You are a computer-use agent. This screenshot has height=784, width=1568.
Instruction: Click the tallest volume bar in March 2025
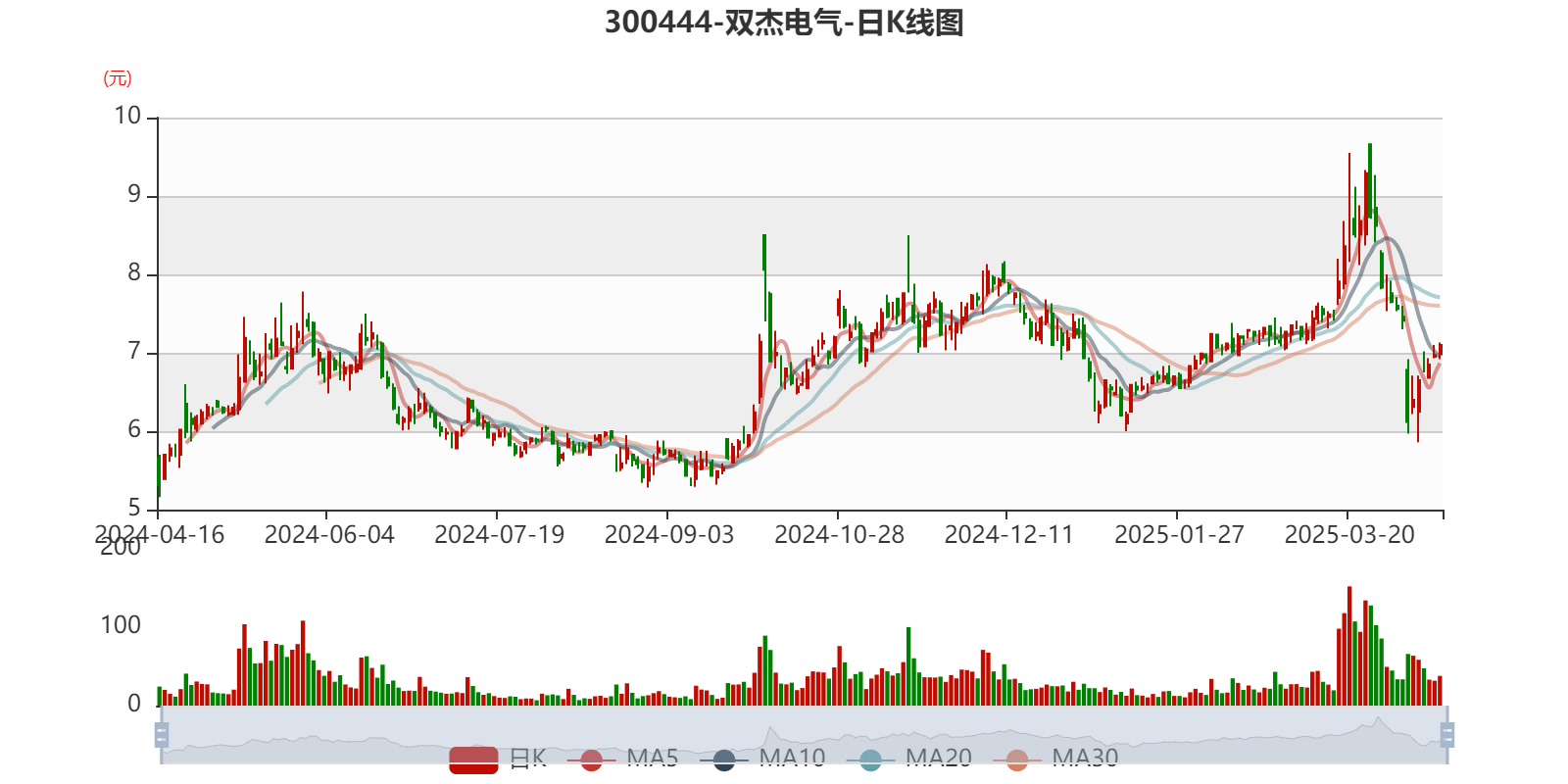[x=1349, y=646]
